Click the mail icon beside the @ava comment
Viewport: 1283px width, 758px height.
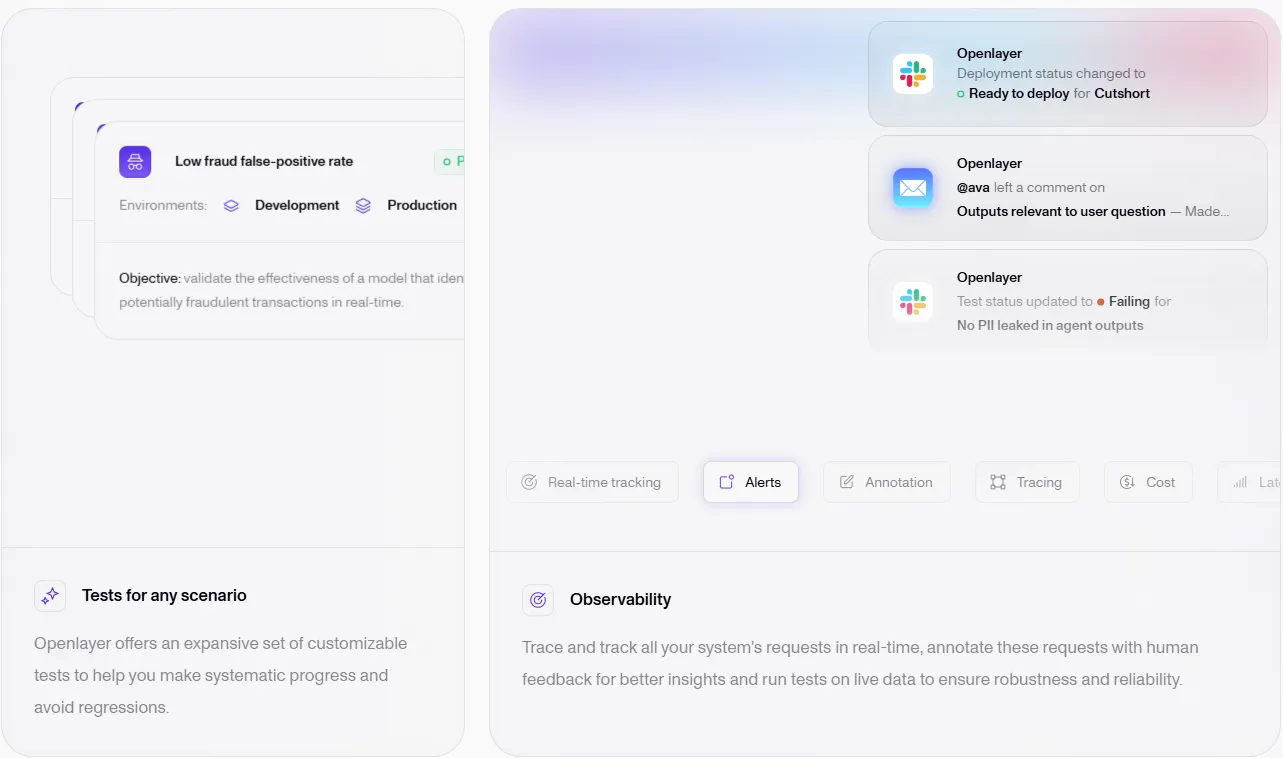[x=912, y=188]
